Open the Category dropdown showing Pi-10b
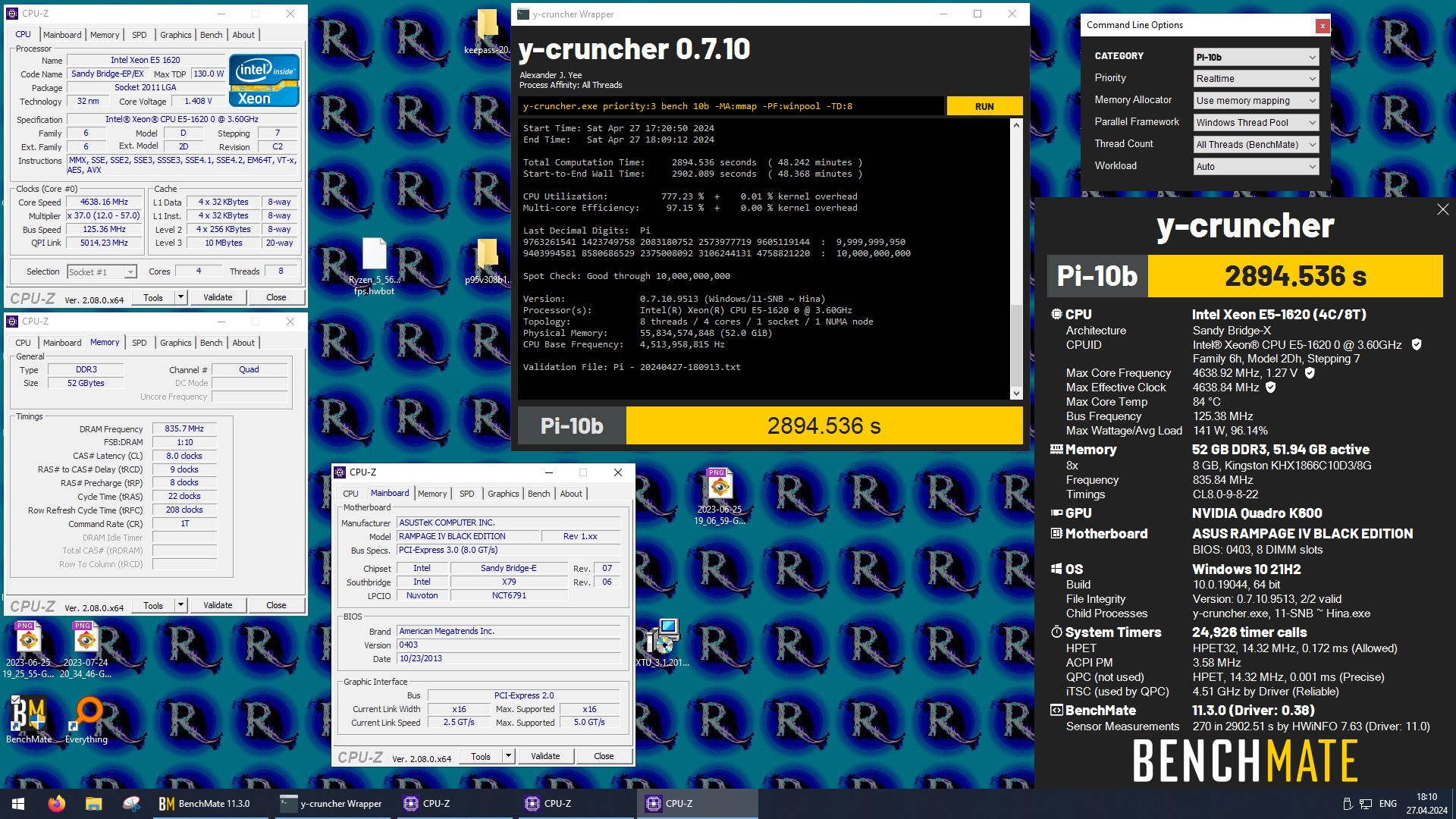The height and width of the screenshot is (819, 1456). 1256,58
